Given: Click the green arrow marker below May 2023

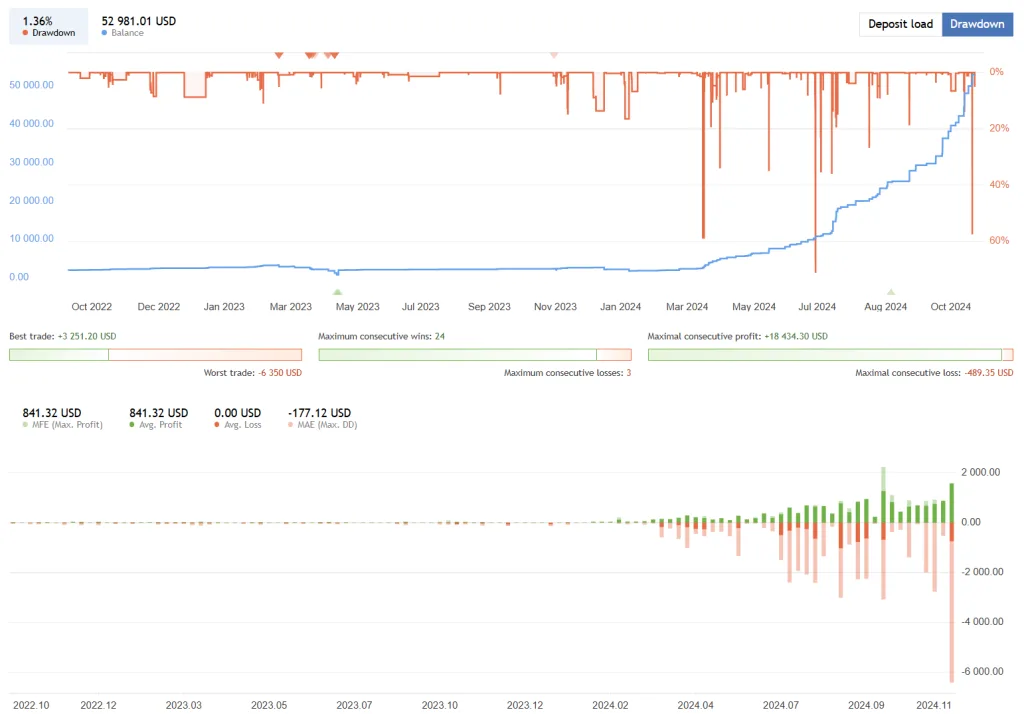Looking at the screenshot, I should point(337,290).
